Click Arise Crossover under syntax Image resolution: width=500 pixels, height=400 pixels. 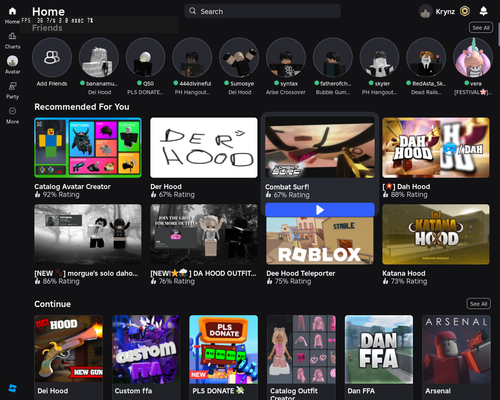coord(286,92)
